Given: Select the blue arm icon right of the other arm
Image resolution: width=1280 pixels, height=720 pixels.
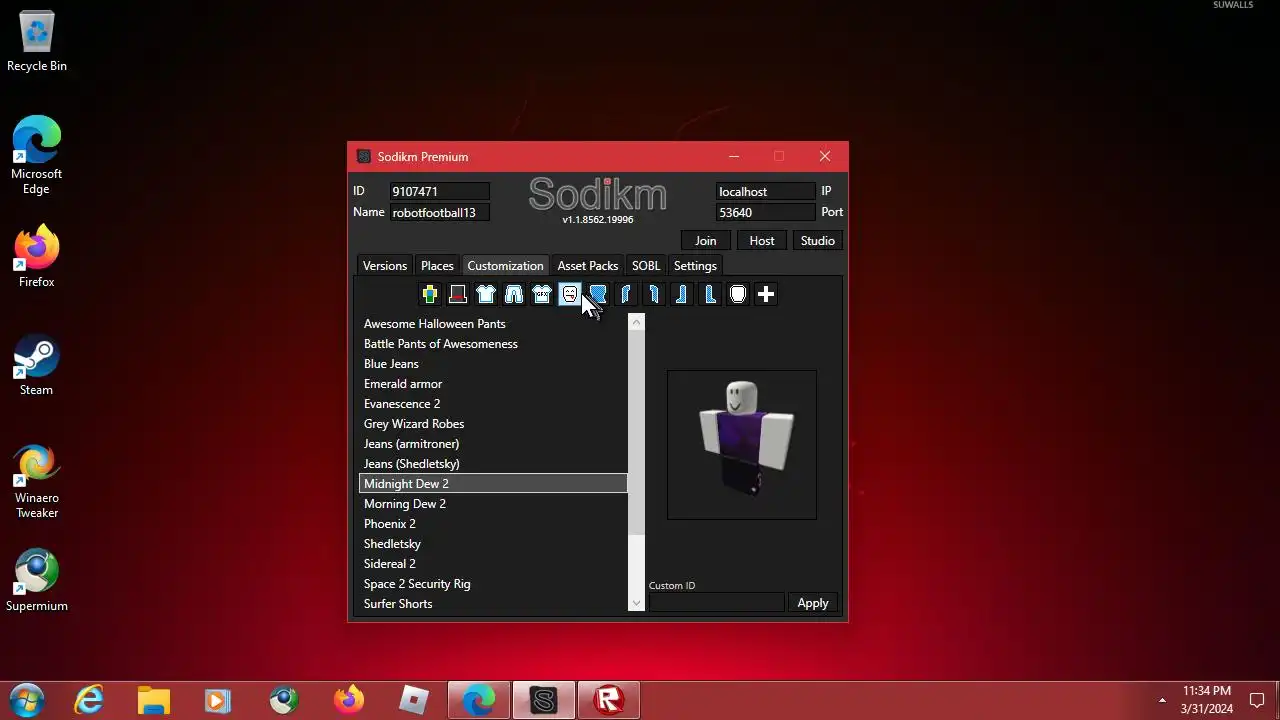Looking at the screenshot, I should [x=654, y=294].
